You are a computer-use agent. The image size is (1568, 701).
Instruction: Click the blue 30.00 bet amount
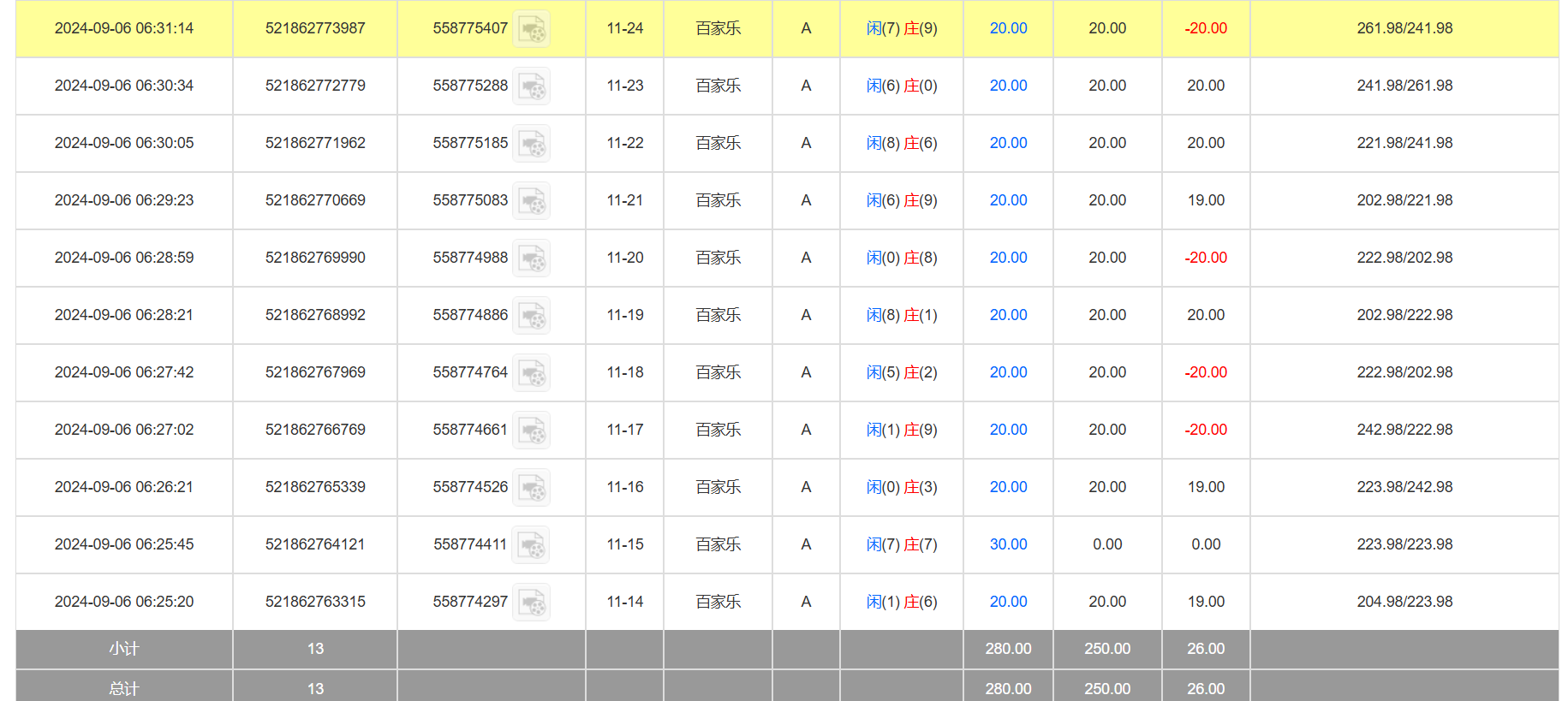1008,544
